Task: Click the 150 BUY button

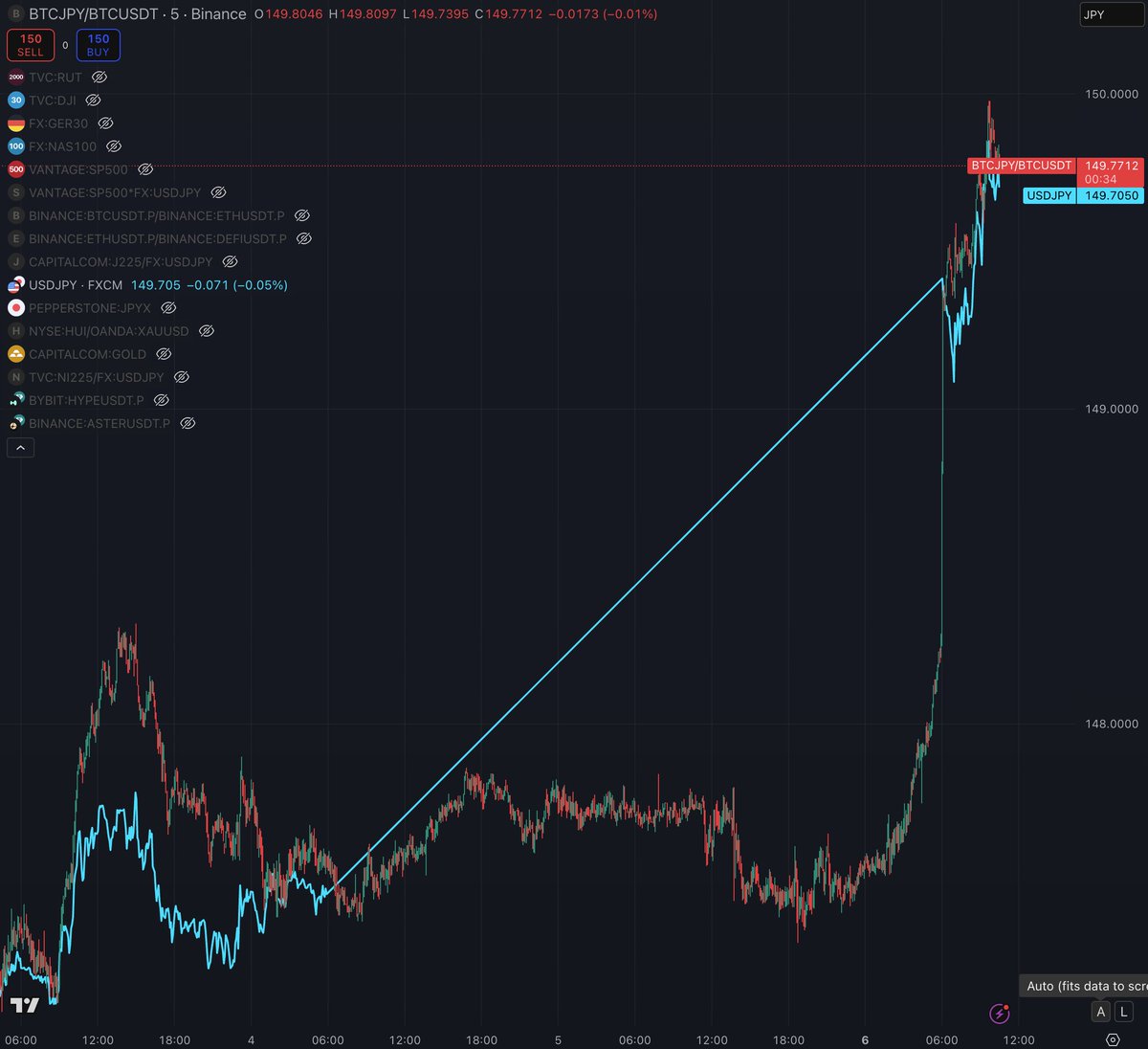Action: 99,45
